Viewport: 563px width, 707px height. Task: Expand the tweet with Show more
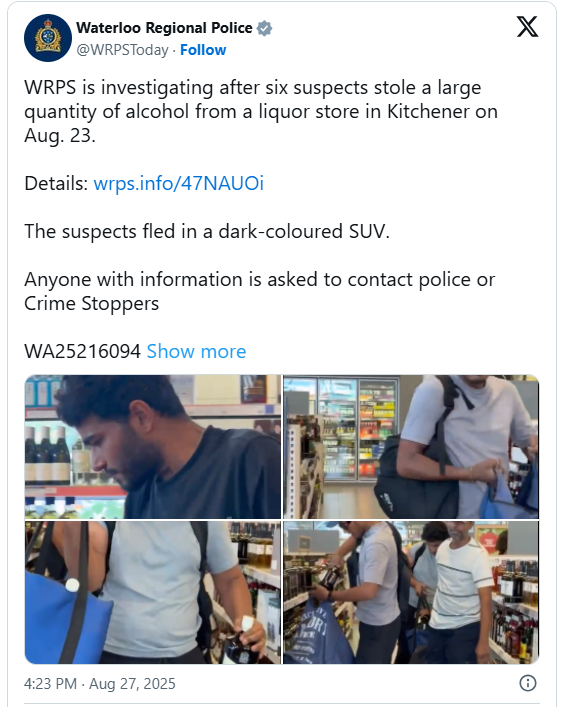[197, 351]
